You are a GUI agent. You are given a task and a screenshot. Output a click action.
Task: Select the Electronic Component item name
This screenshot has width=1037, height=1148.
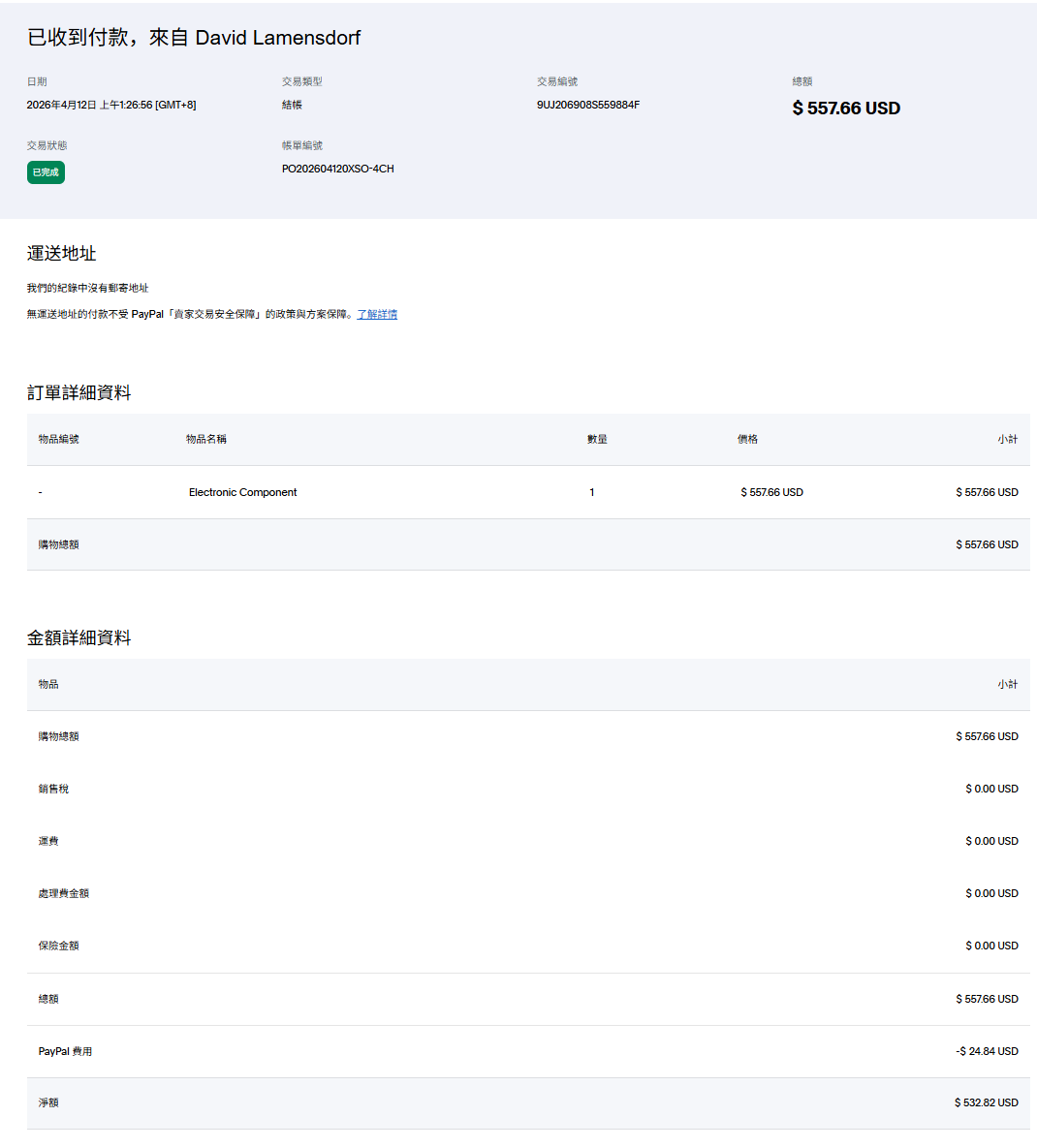tap(242, 492)
